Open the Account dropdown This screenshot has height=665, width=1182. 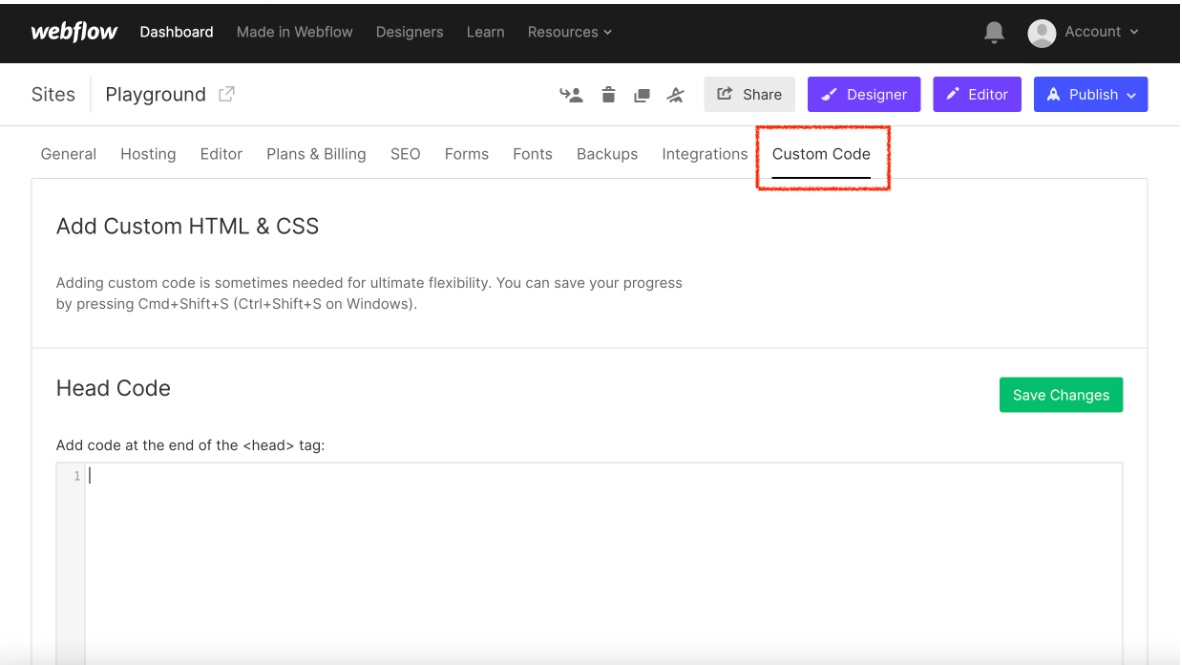pyautogui.click(x=1100, y=32)
